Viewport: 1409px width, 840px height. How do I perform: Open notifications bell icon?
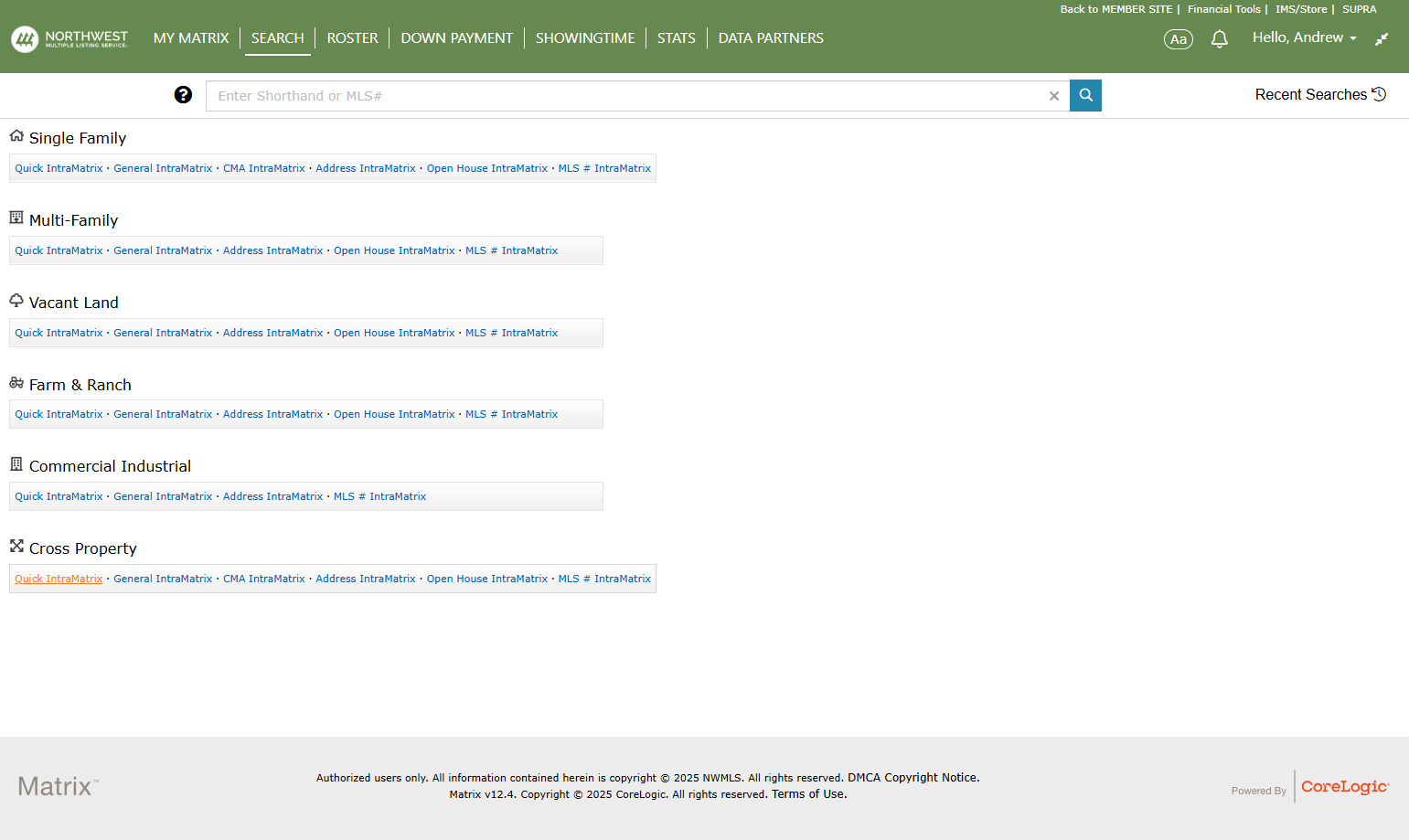coord(1219,38)
